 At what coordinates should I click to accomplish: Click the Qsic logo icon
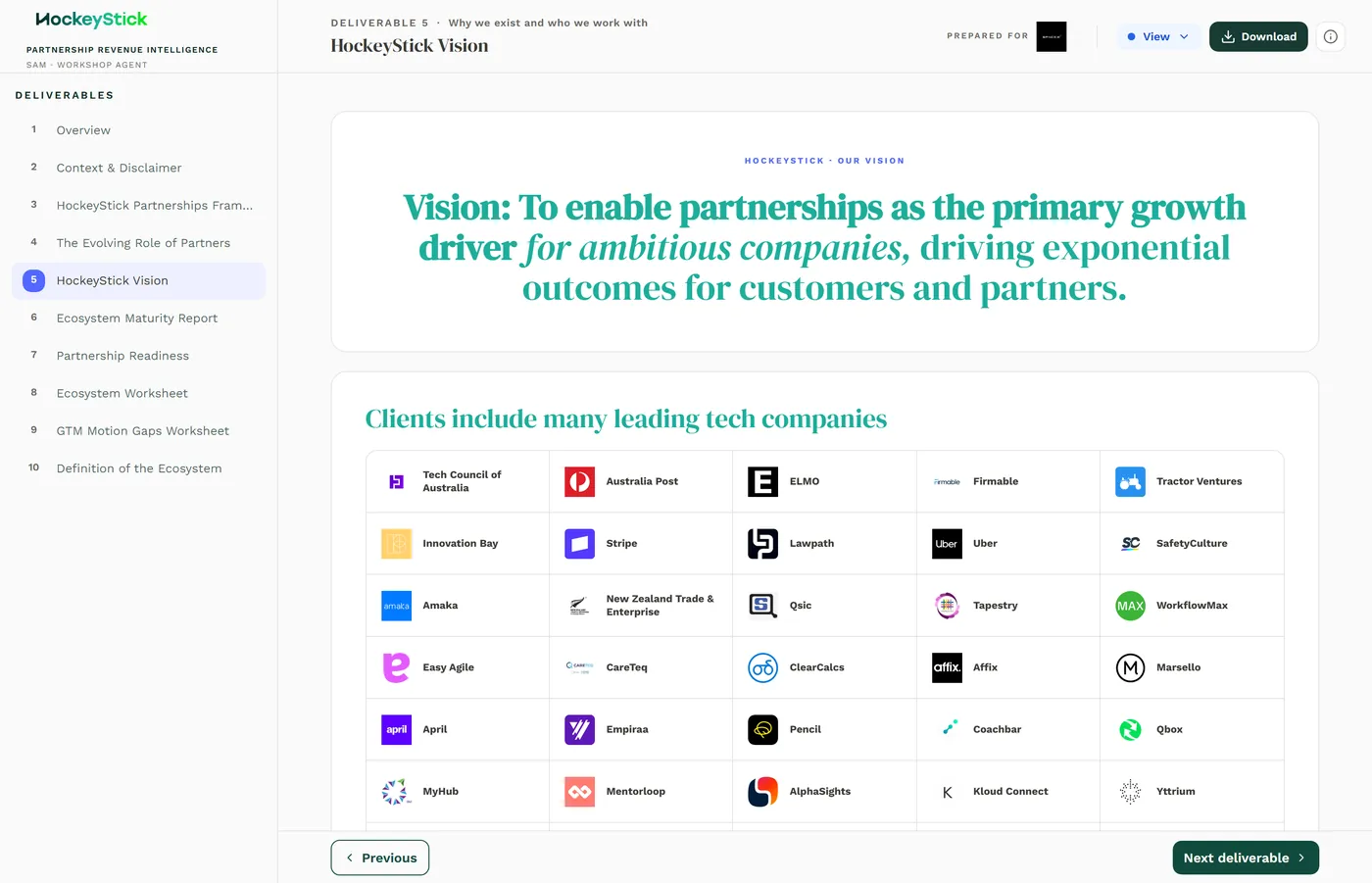click(x=763, y=606)
